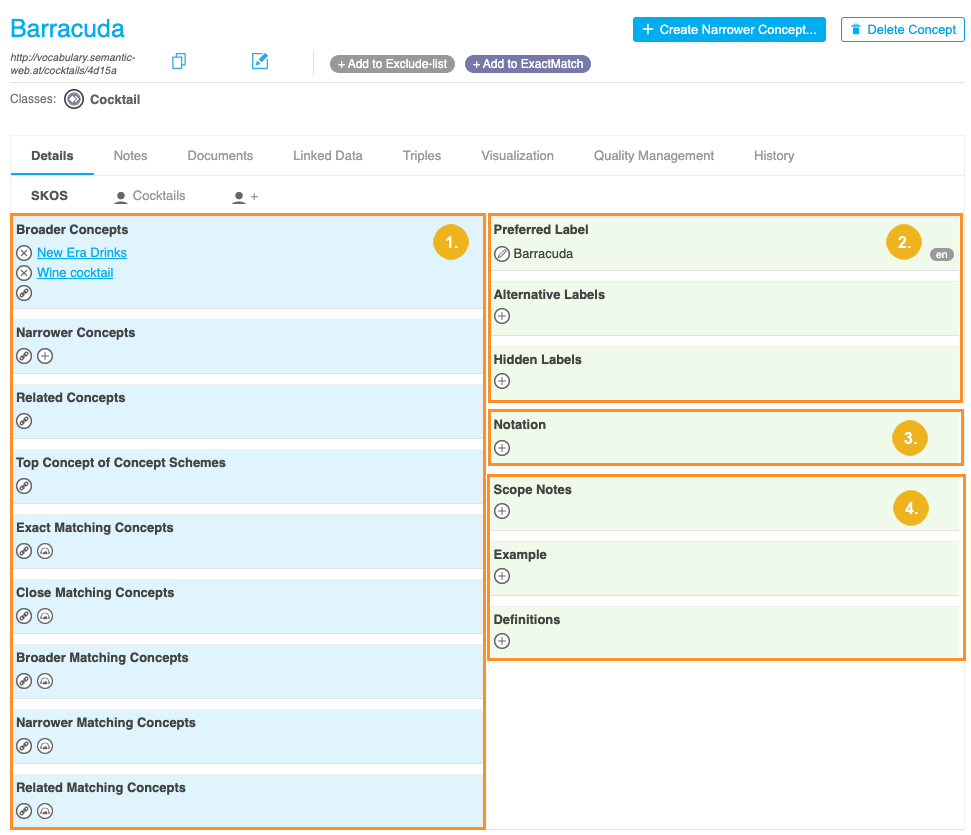
Task: Open the Cocktails custom scheme sub-tab
Action: pyautogui.click(x=150, y=197)
